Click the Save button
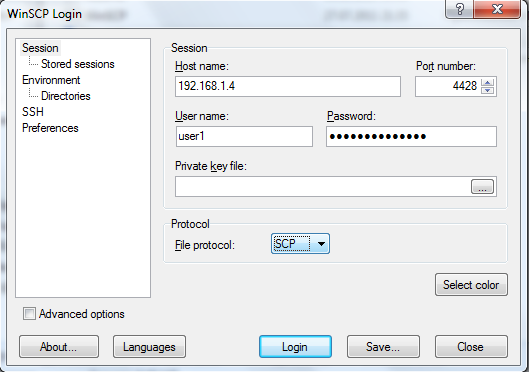 [383, 346]
